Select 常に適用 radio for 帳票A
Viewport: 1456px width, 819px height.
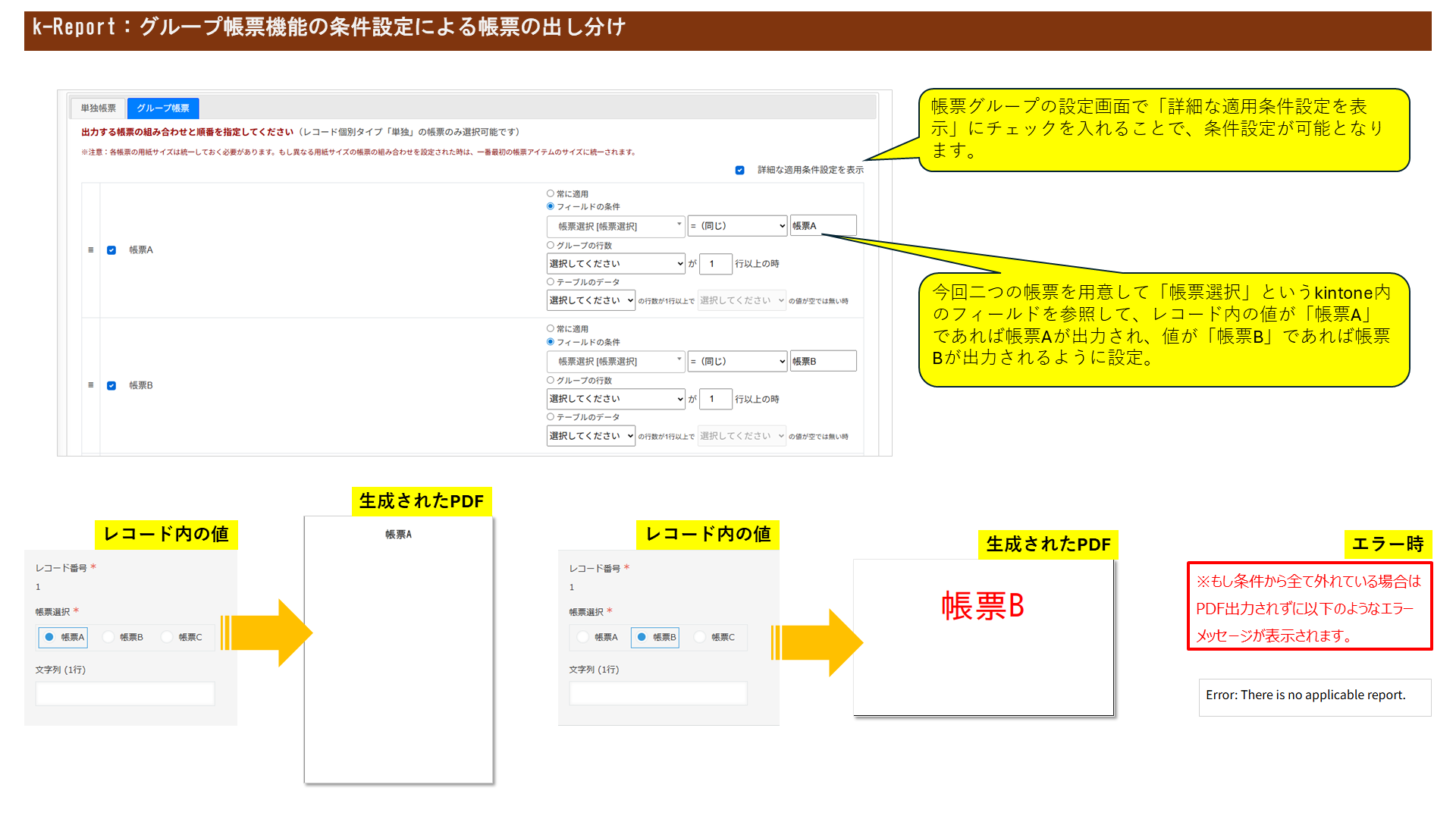click(551, 193)
